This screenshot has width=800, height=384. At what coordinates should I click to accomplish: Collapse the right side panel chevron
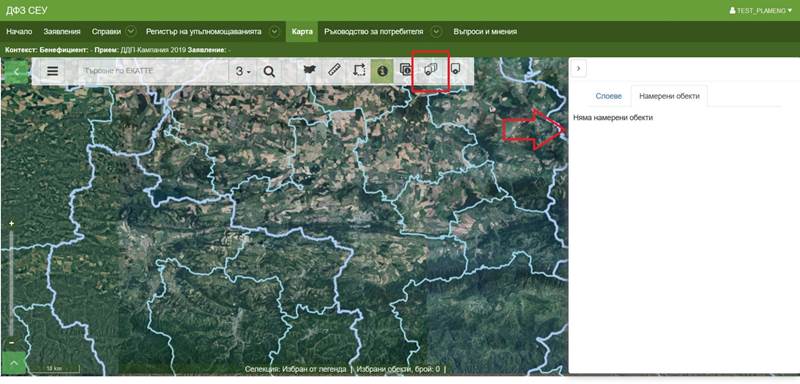pyautogui.click(x=580, y=68)
